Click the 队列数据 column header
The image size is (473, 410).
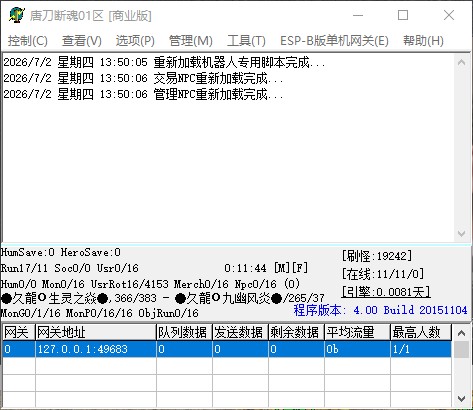184,332
